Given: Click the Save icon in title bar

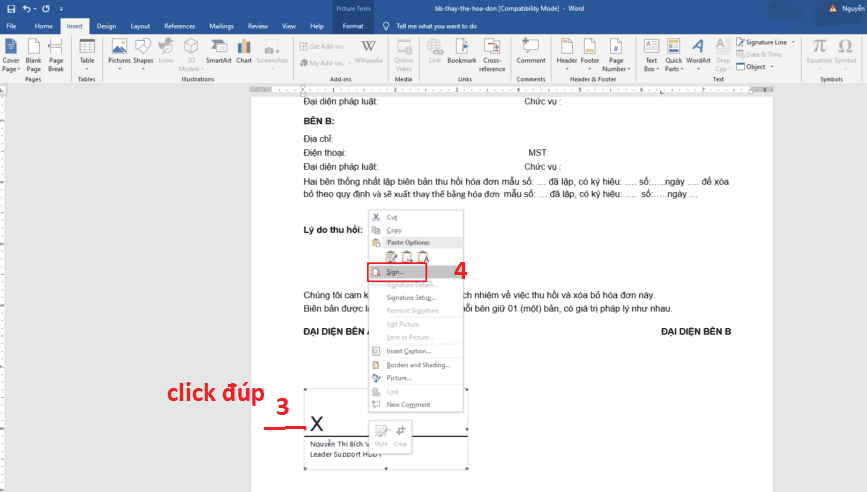Looking at the screenshot, I should (x=11, y=9).
